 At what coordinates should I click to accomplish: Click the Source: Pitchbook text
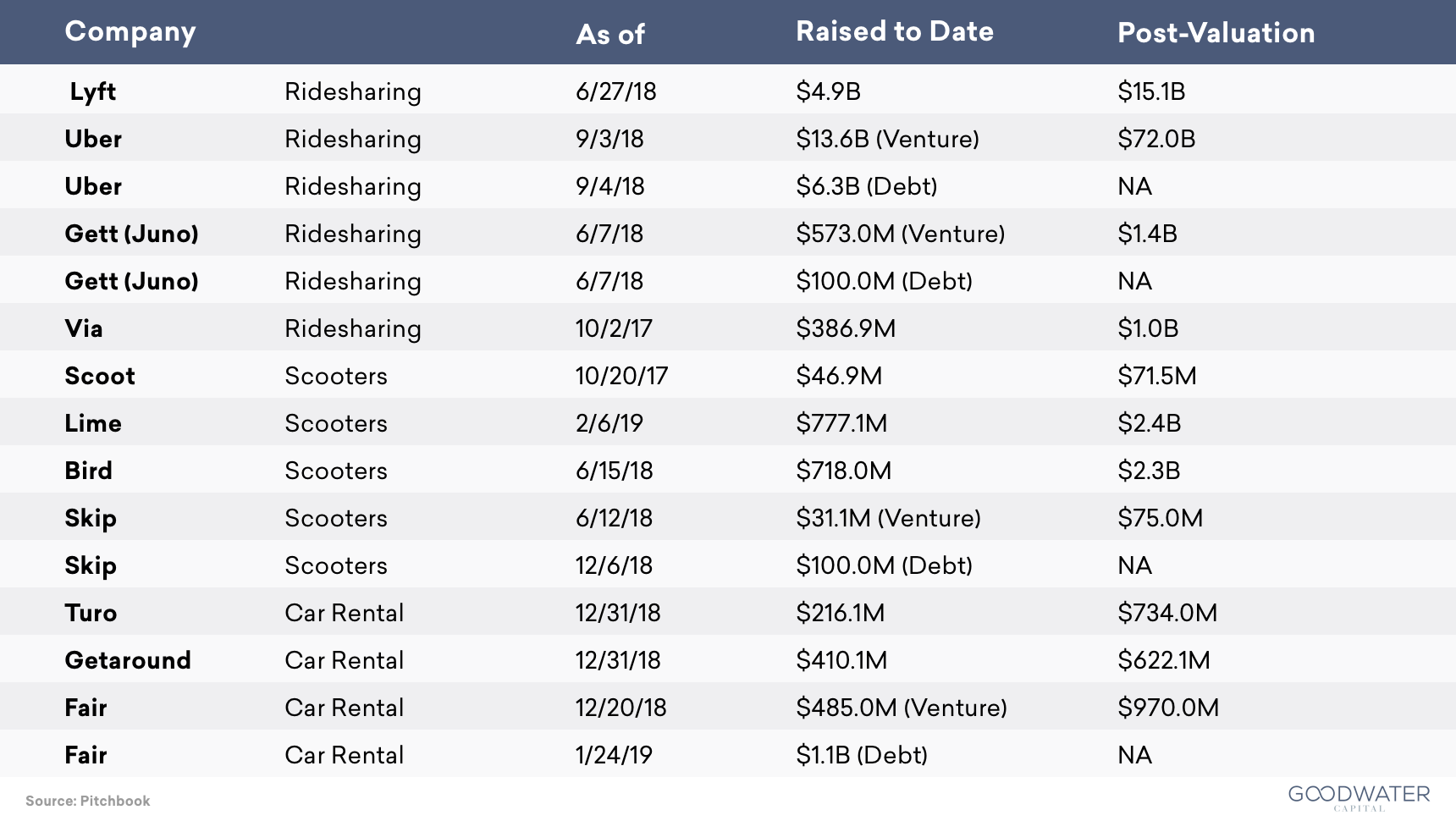click(x=88, y=801)
